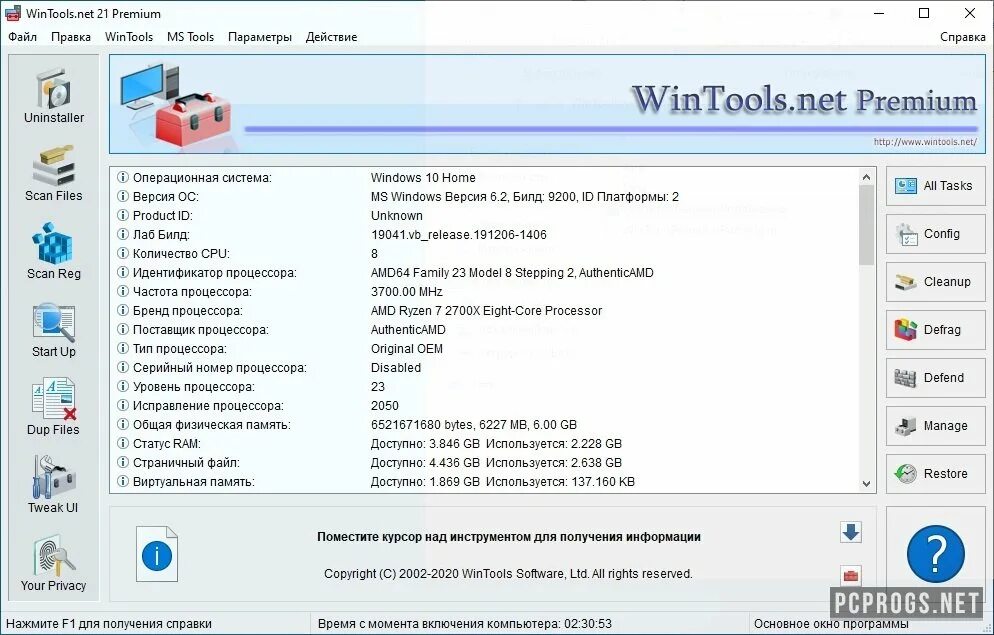This screenshot has width=994, height=635.
Task: Open the Defend section
Action: click(x=935, y=378)
